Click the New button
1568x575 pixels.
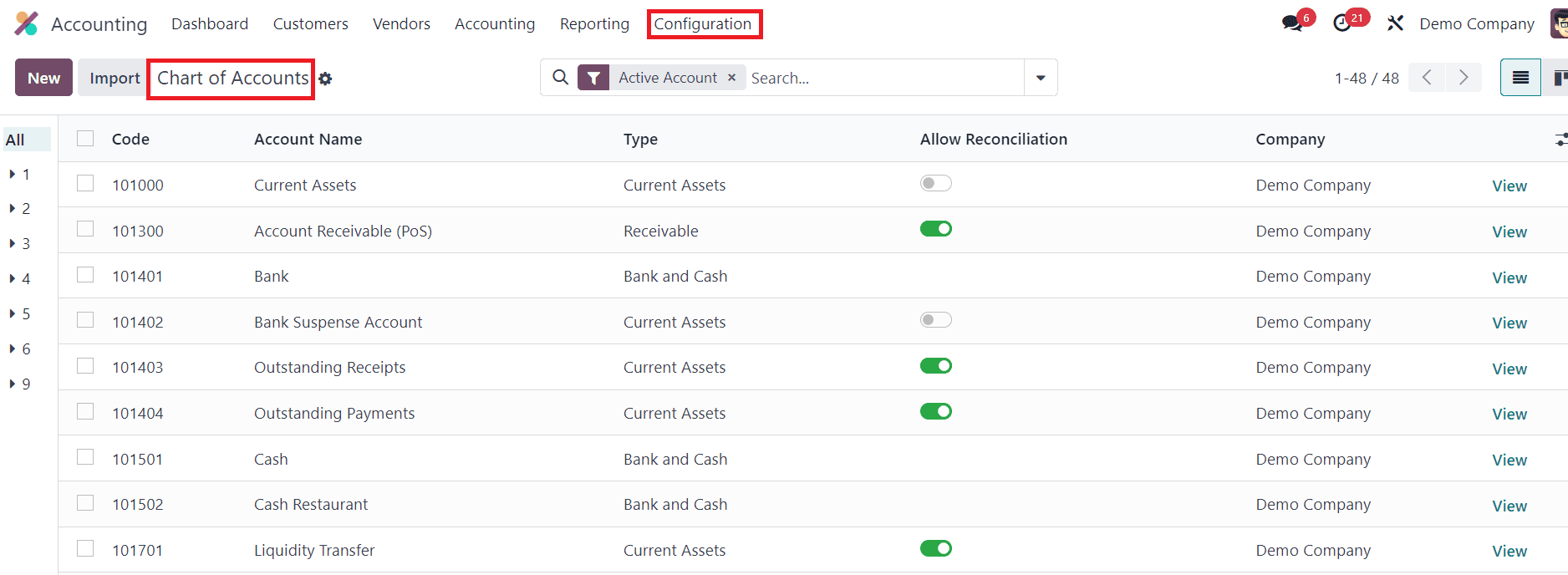coord(43,78)
